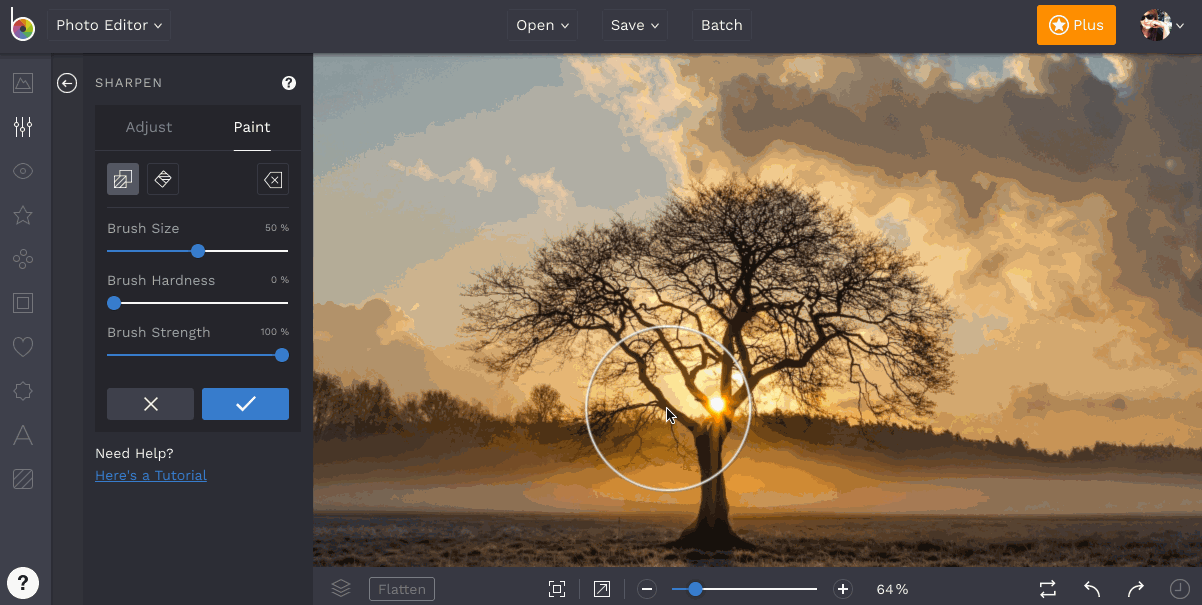The width and height of the screenshot is (1202, 605).
Task: Click the Batch button
Action: click(722, 25)
